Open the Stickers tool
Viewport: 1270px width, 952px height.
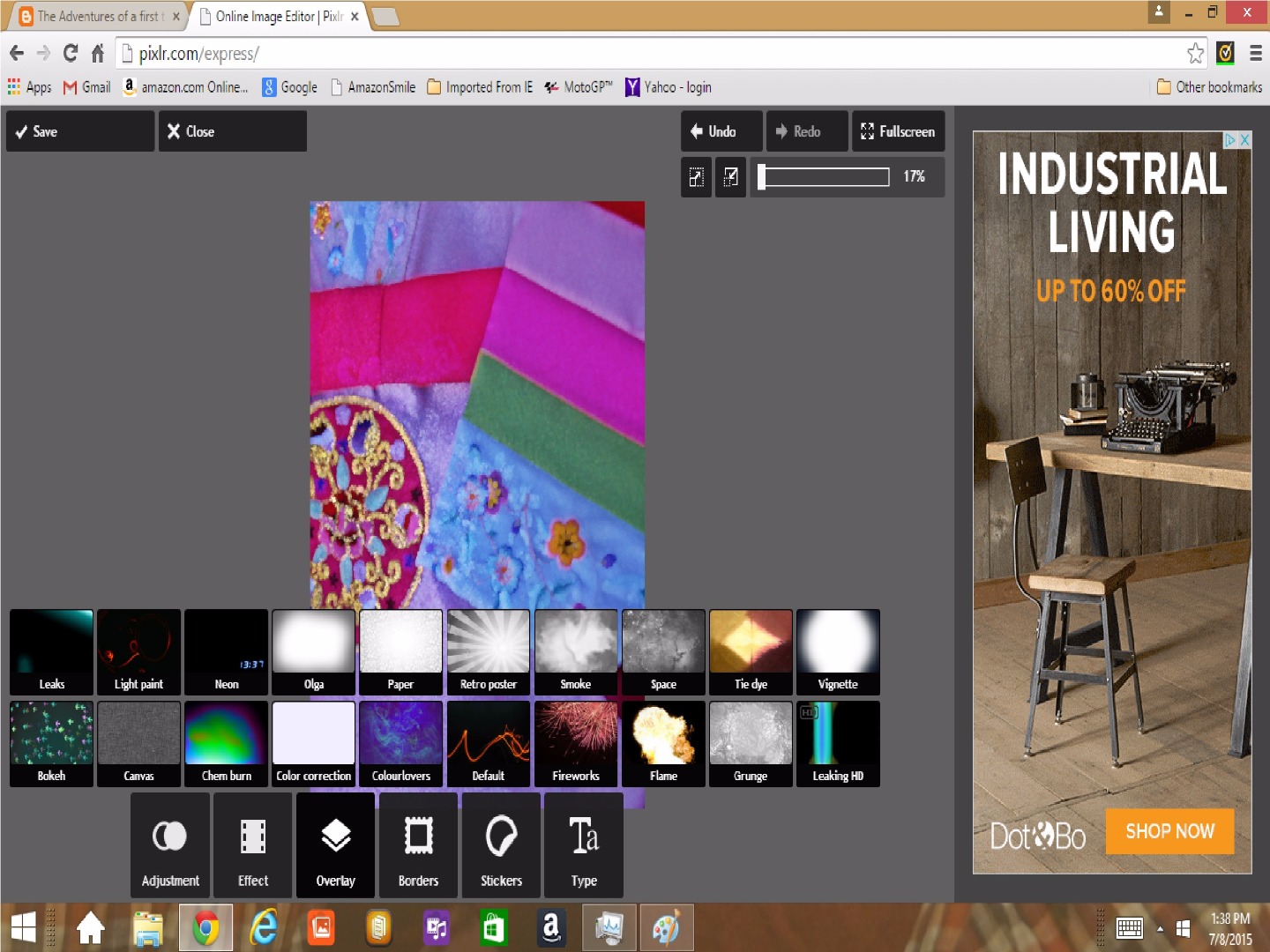coord(501,844)
